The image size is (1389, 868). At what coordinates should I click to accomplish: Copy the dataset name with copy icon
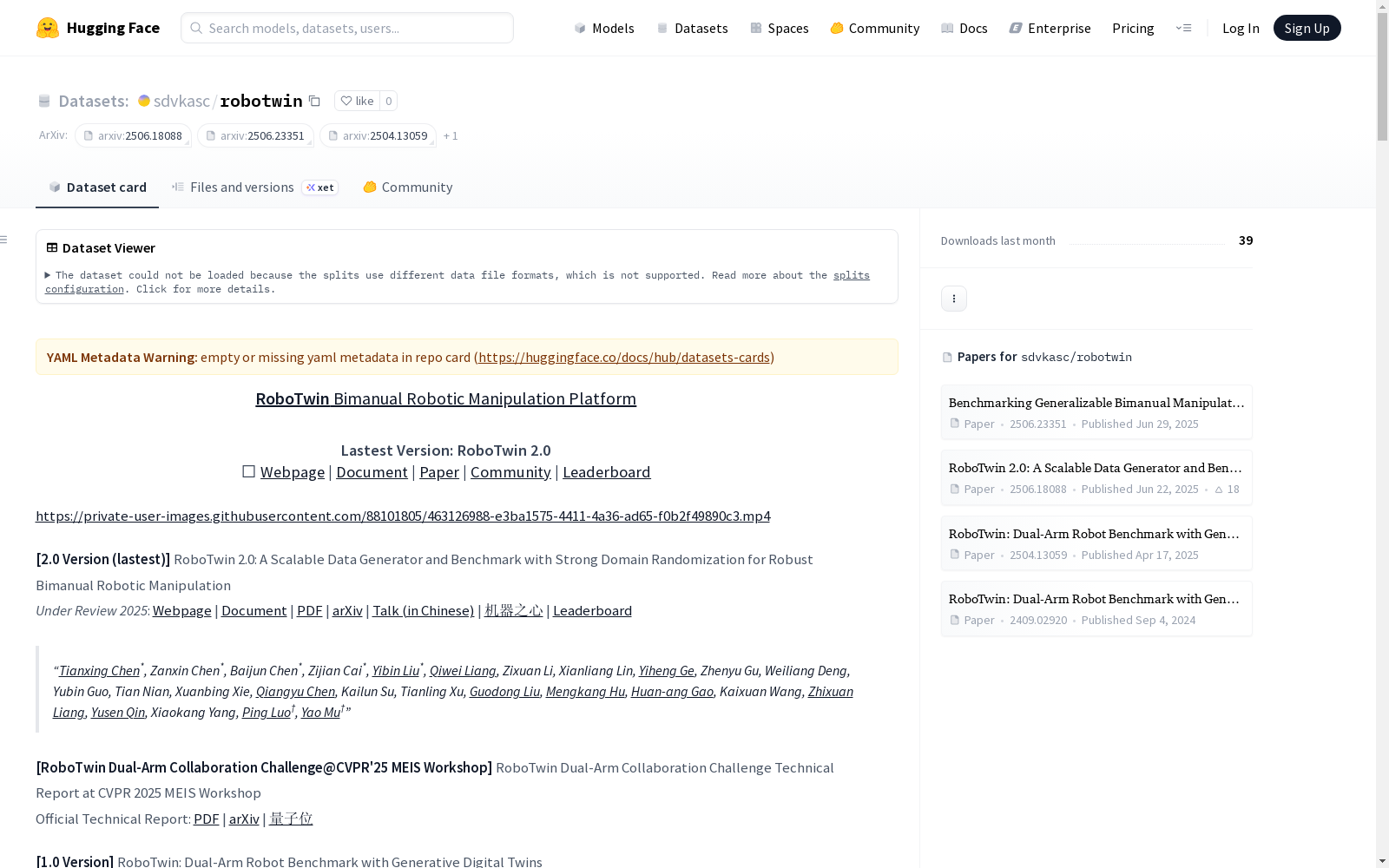[314, 102]
